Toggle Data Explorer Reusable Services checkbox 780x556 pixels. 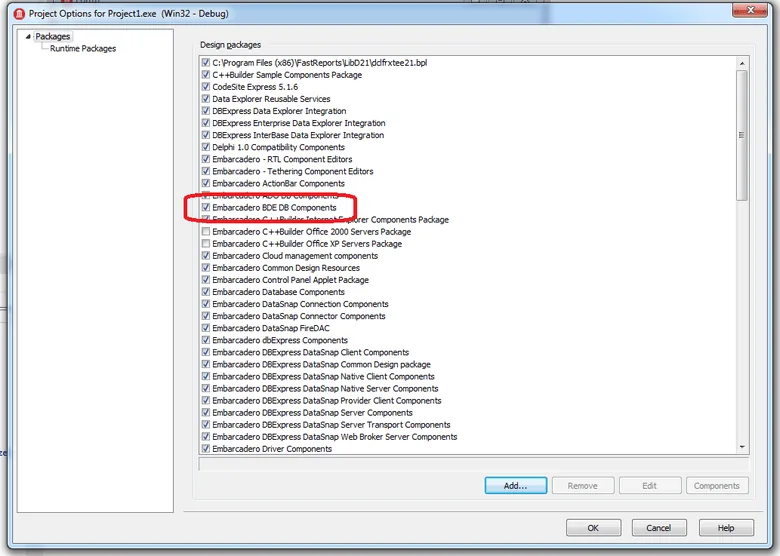(206, 99)
